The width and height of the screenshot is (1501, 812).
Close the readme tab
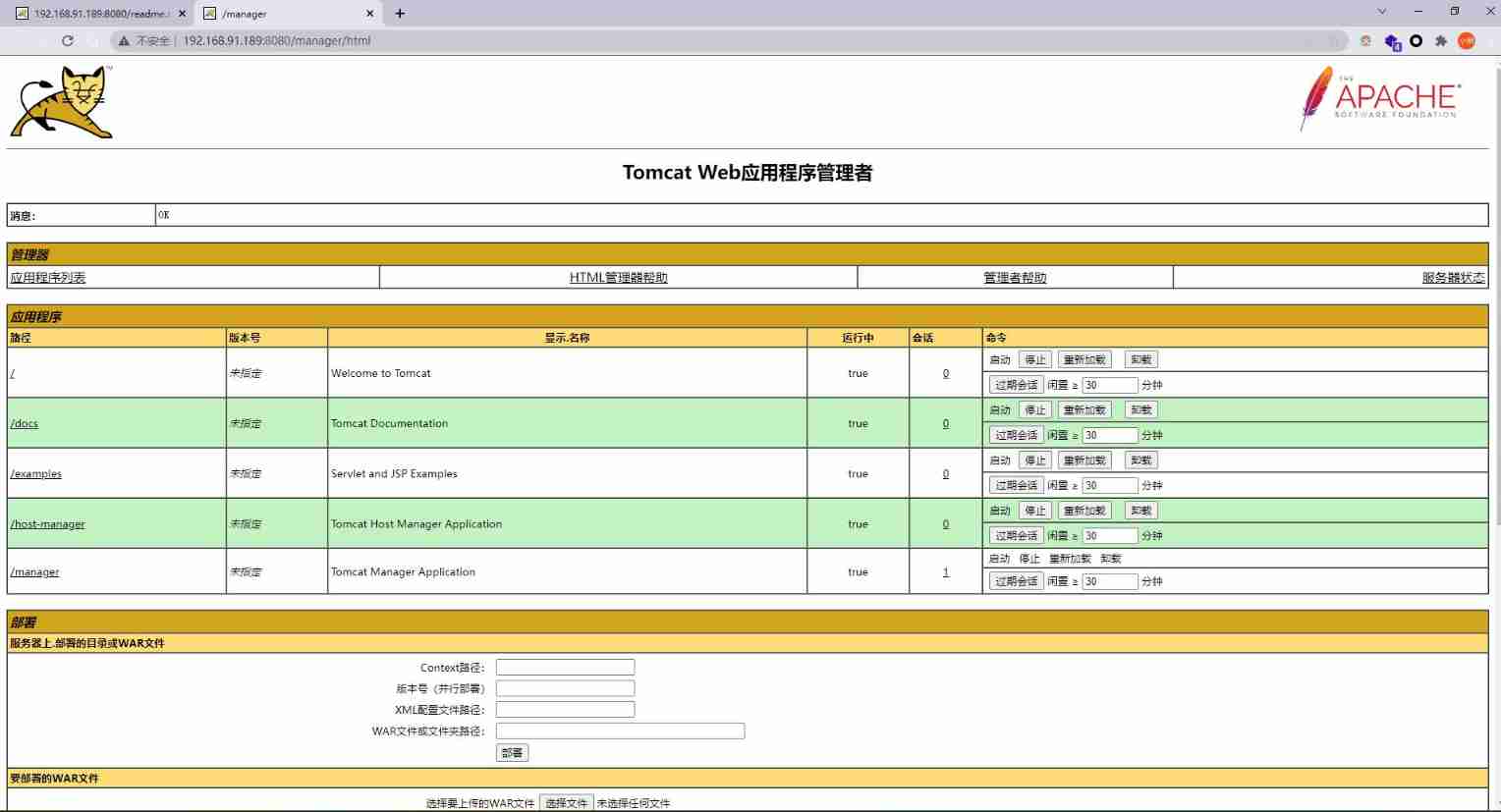coord(182,14)
